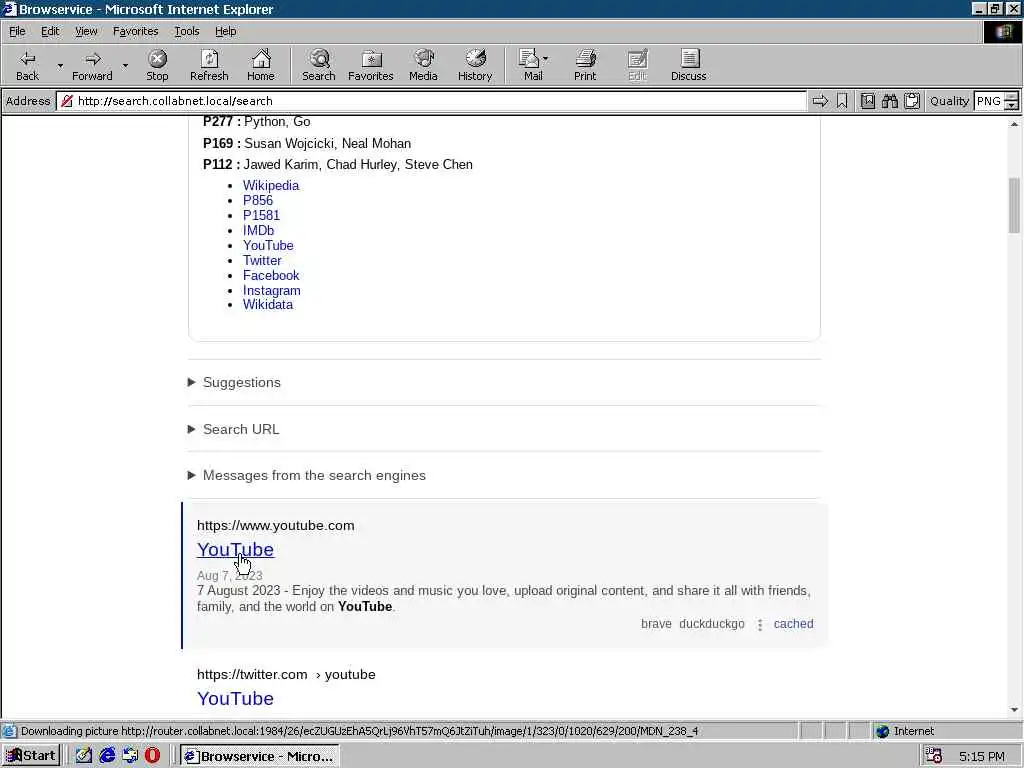Open the Edit menu
Image resolution: width=1024 pixels, height=768 pixels.
50,31
